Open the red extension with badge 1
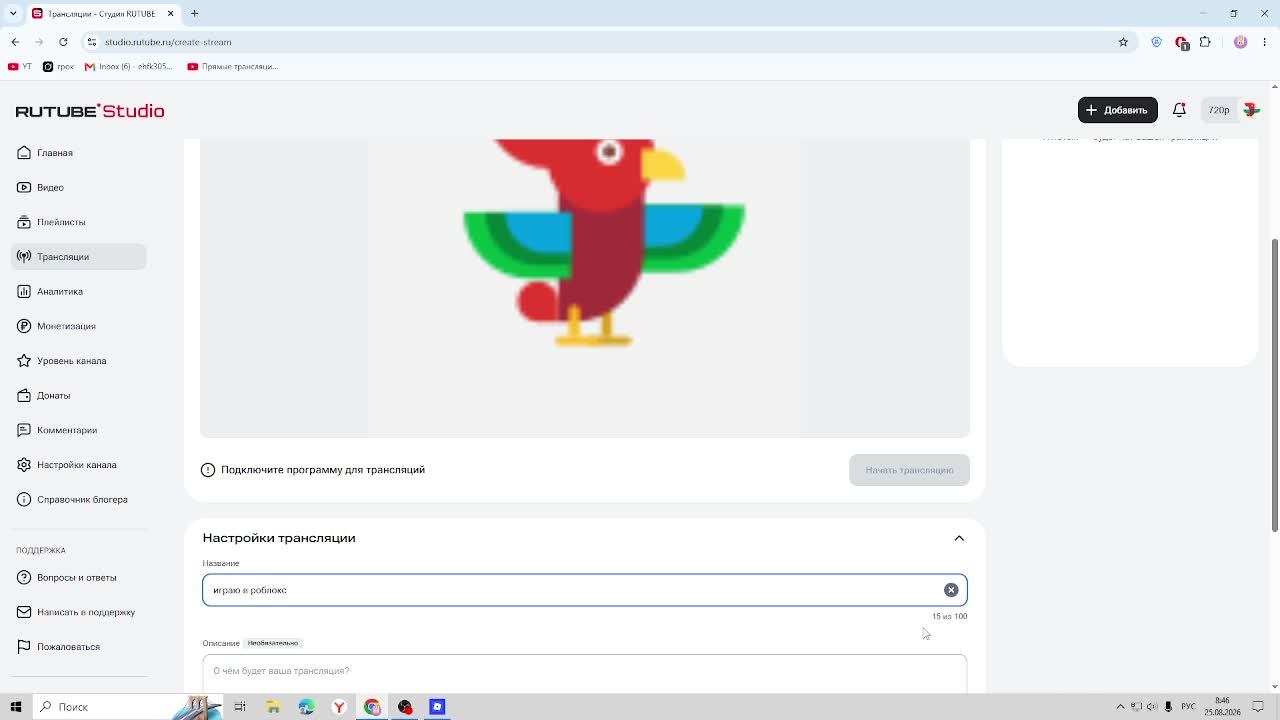 tap(1181, 43)
